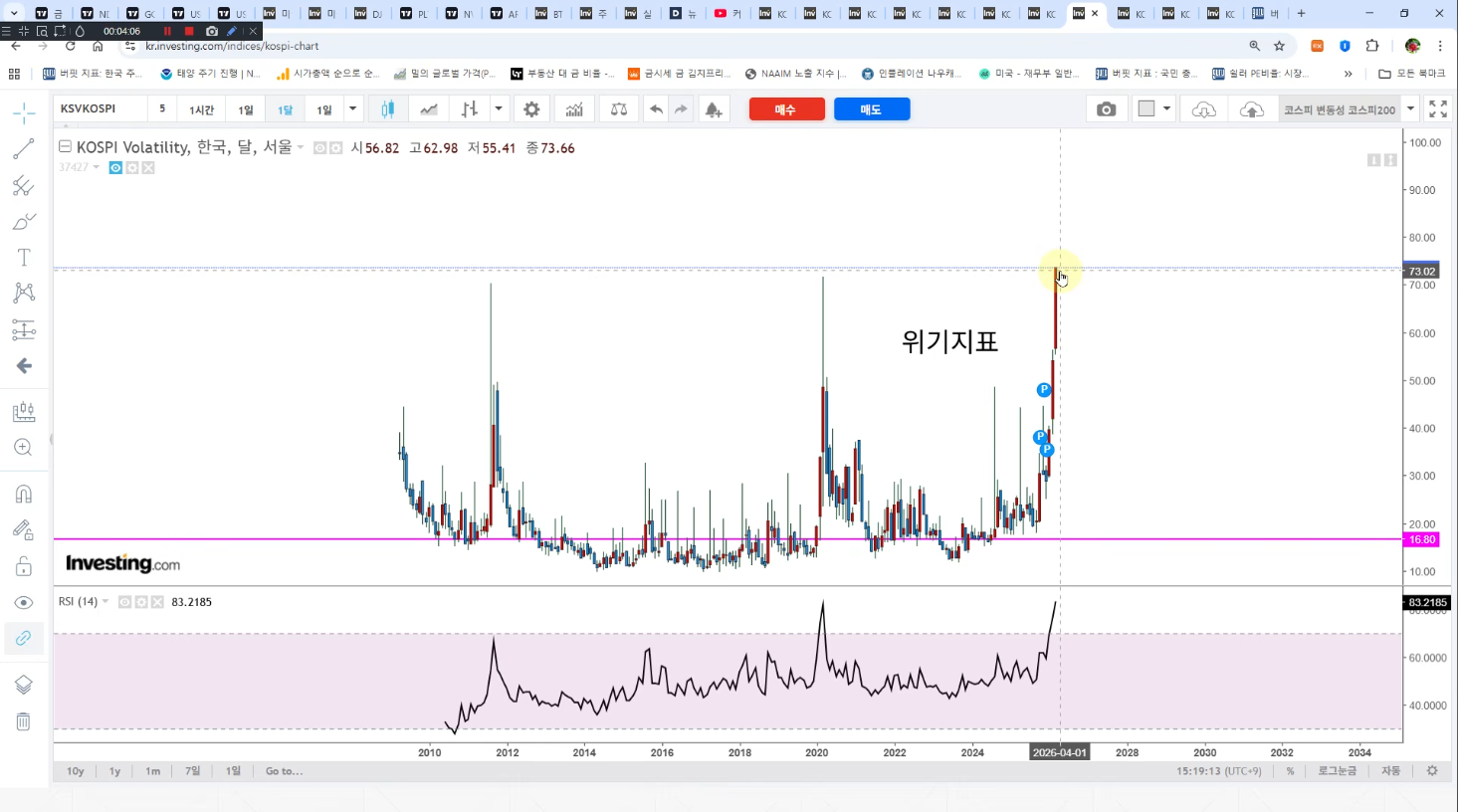Image resolution: width=1458 pixels, height=812 pixels.
Task: Select the 1시간 interval
Action: 201,109
